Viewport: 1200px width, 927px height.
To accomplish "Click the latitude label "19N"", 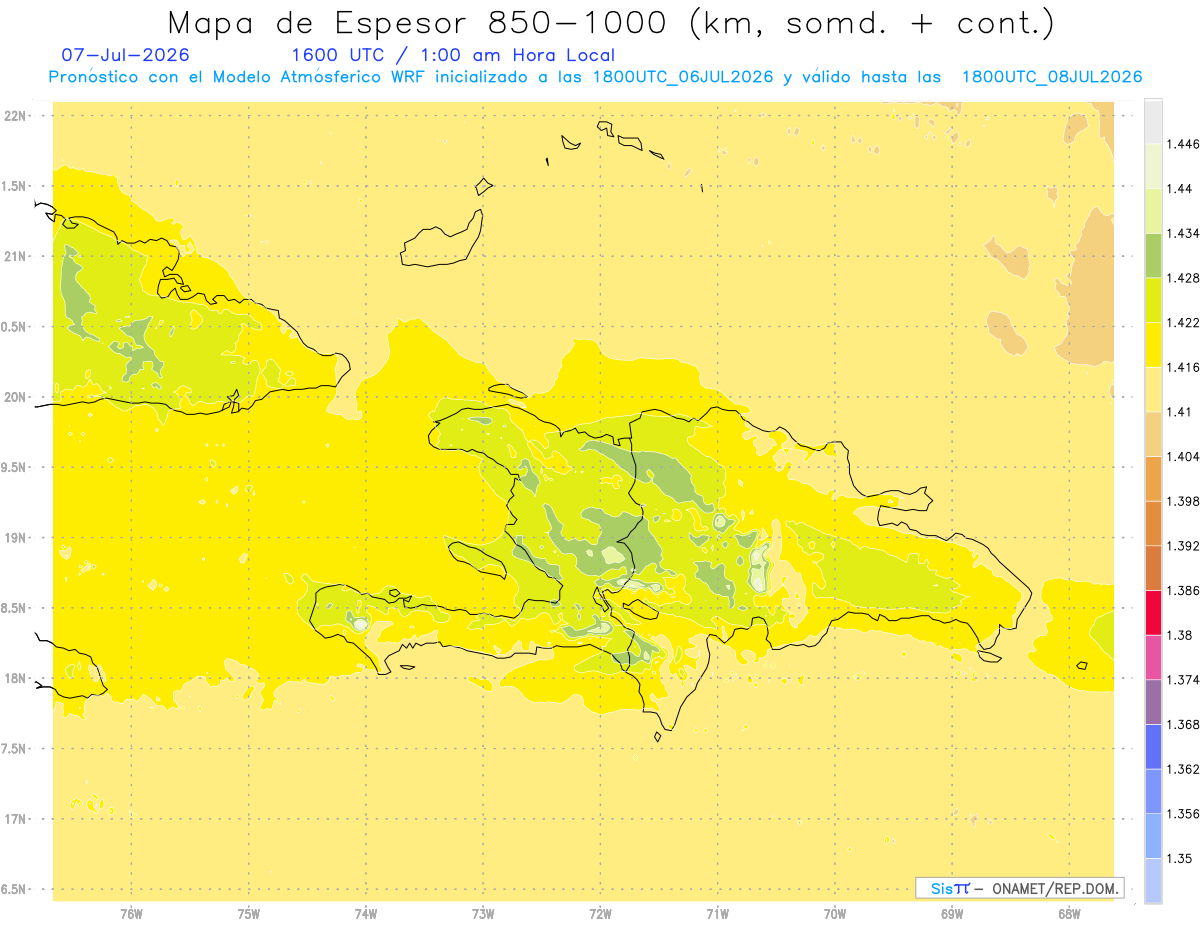I will [16, 538].
